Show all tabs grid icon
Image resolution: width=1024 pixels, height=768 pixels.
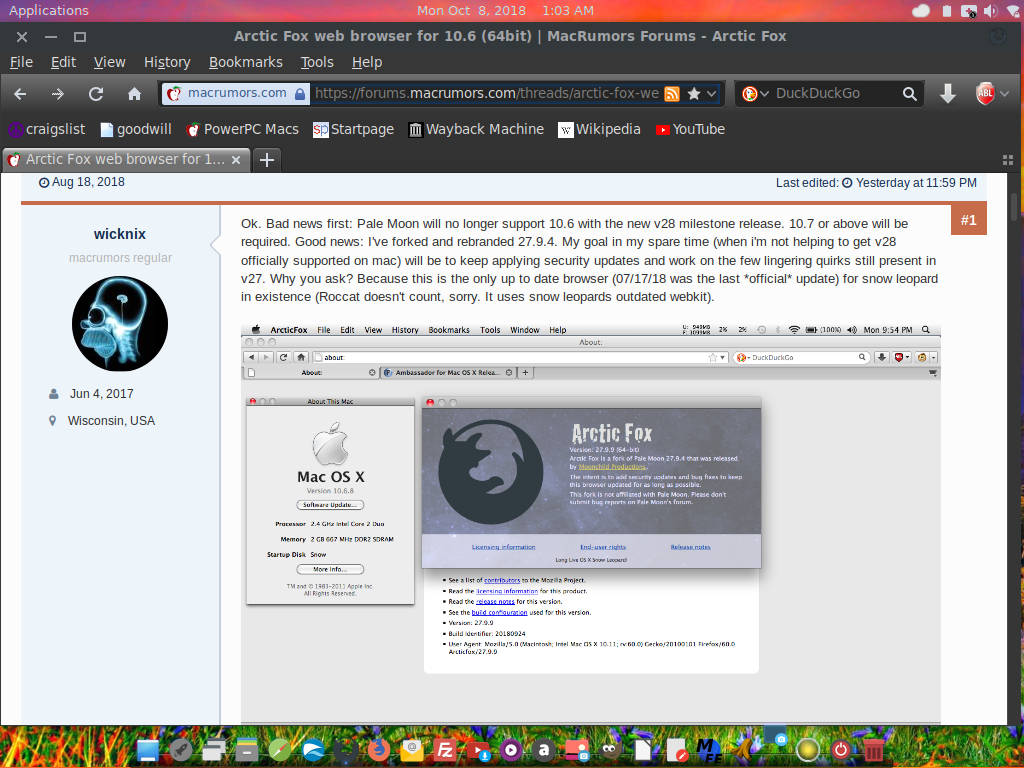[1008, 160]
